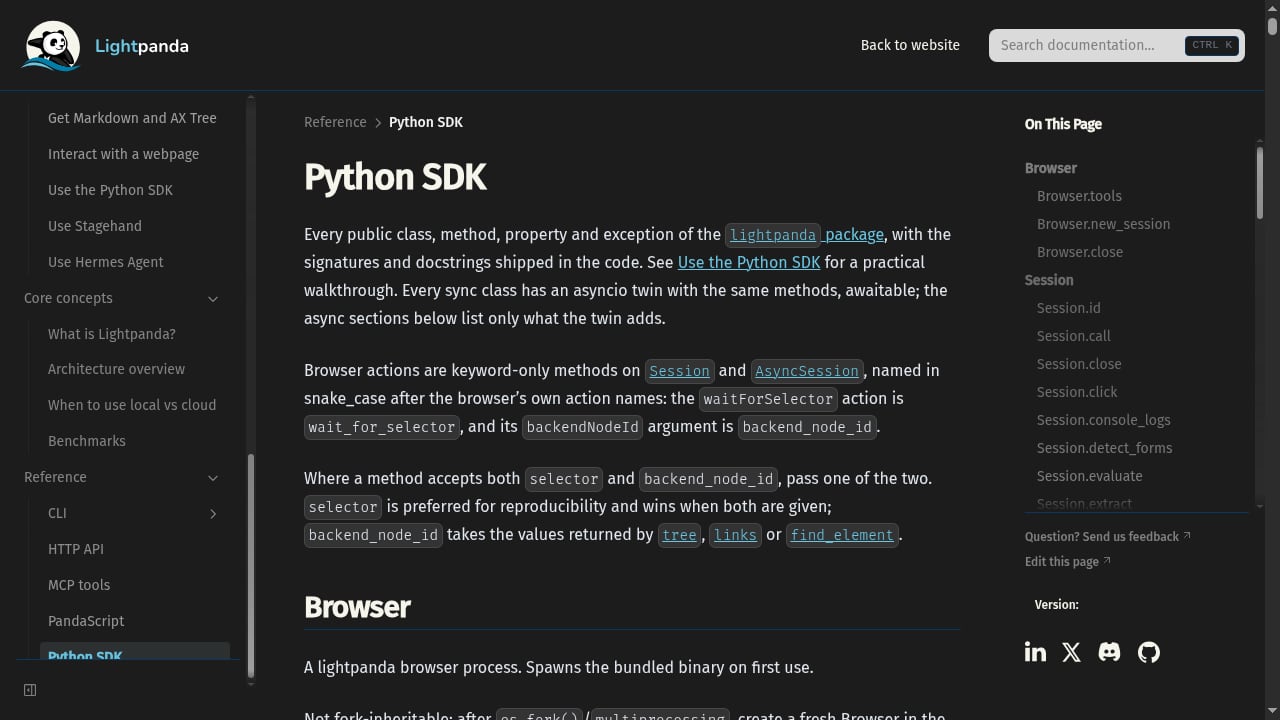Screen dimensions: 1280x720
Task: Focus the Search documentation field
Action: coord(1117,45)
